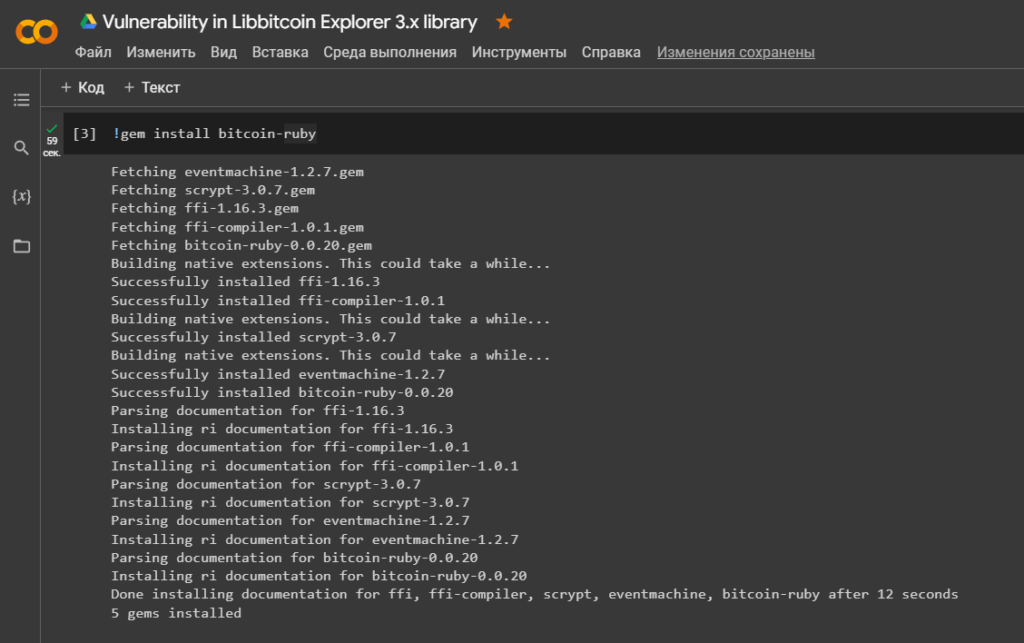Open the Справка menu
Viewport: 1024px width, 643px height.
pos(611,52)
